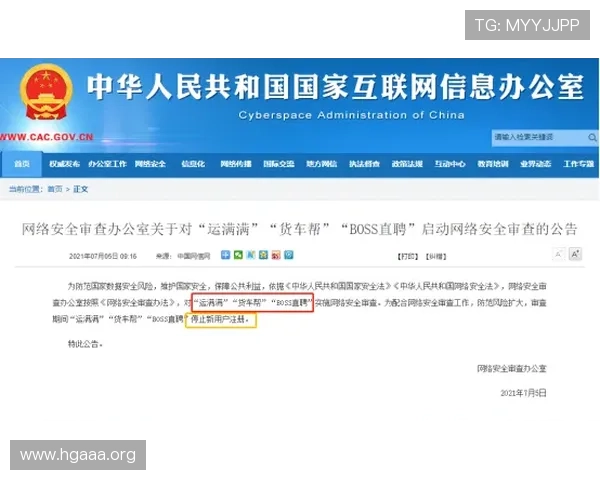Click the 当前位置 breadcrumb label
600x480 pixels.
click(x=25, y=189)
